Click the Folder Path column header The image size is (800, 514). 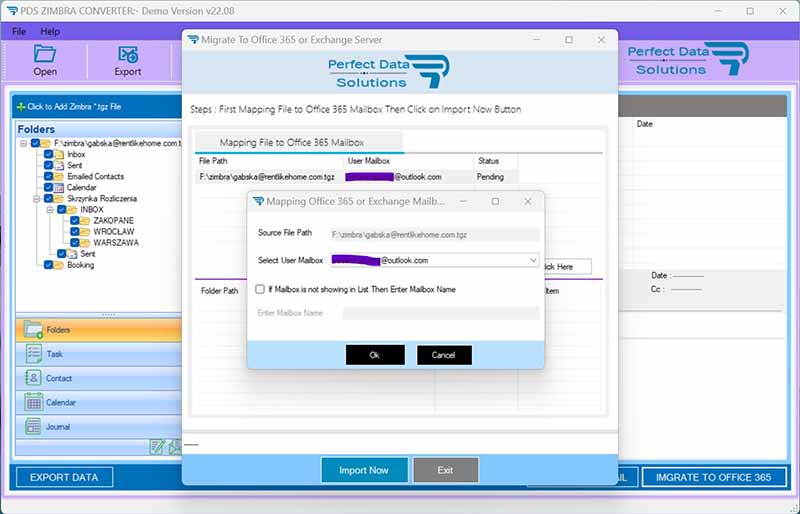(219, 290)
